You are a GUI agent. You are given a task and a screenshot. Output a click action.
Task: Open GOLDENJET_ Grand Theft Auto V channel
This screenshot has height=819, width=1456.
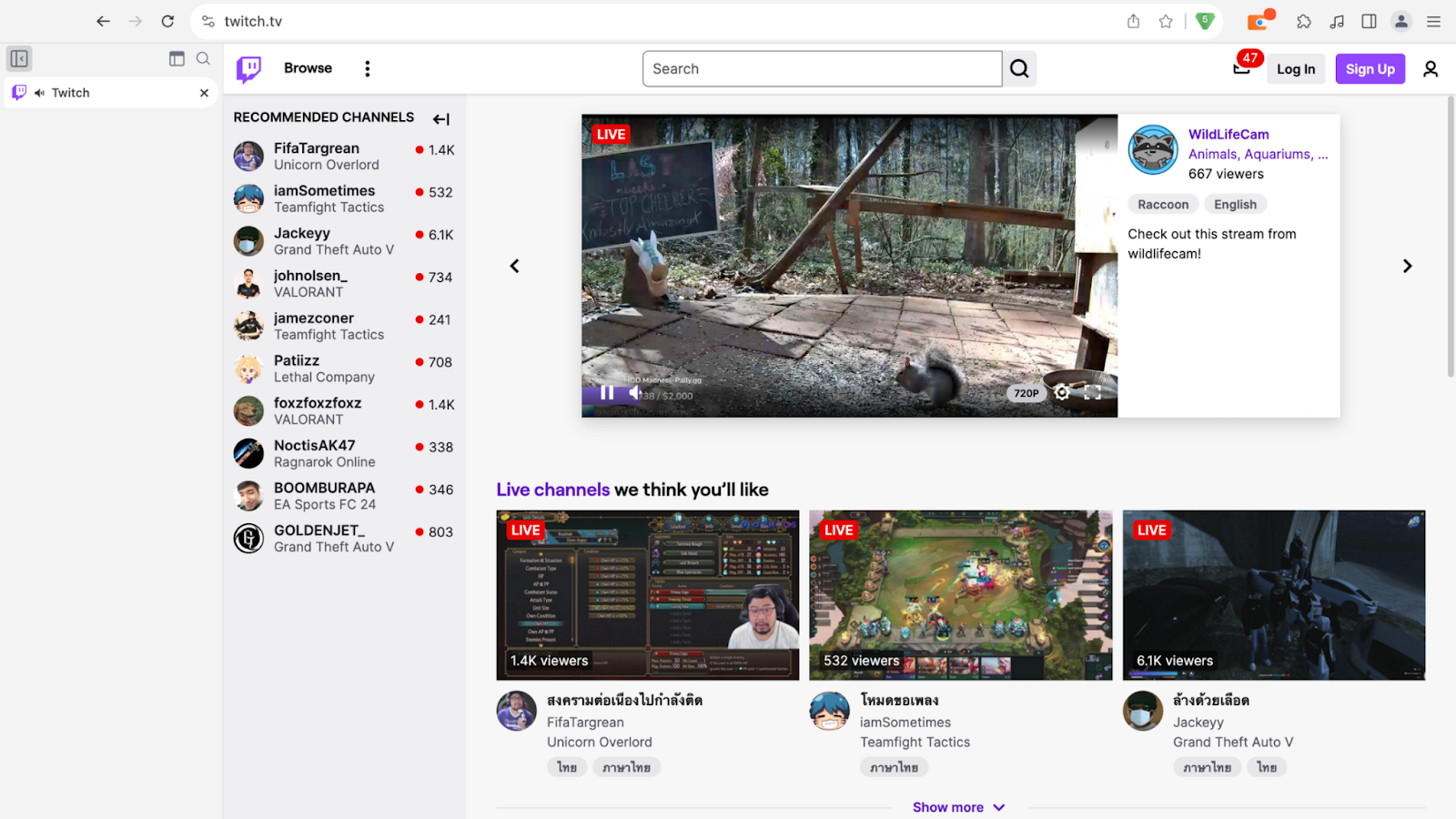(x=344, y=539)
